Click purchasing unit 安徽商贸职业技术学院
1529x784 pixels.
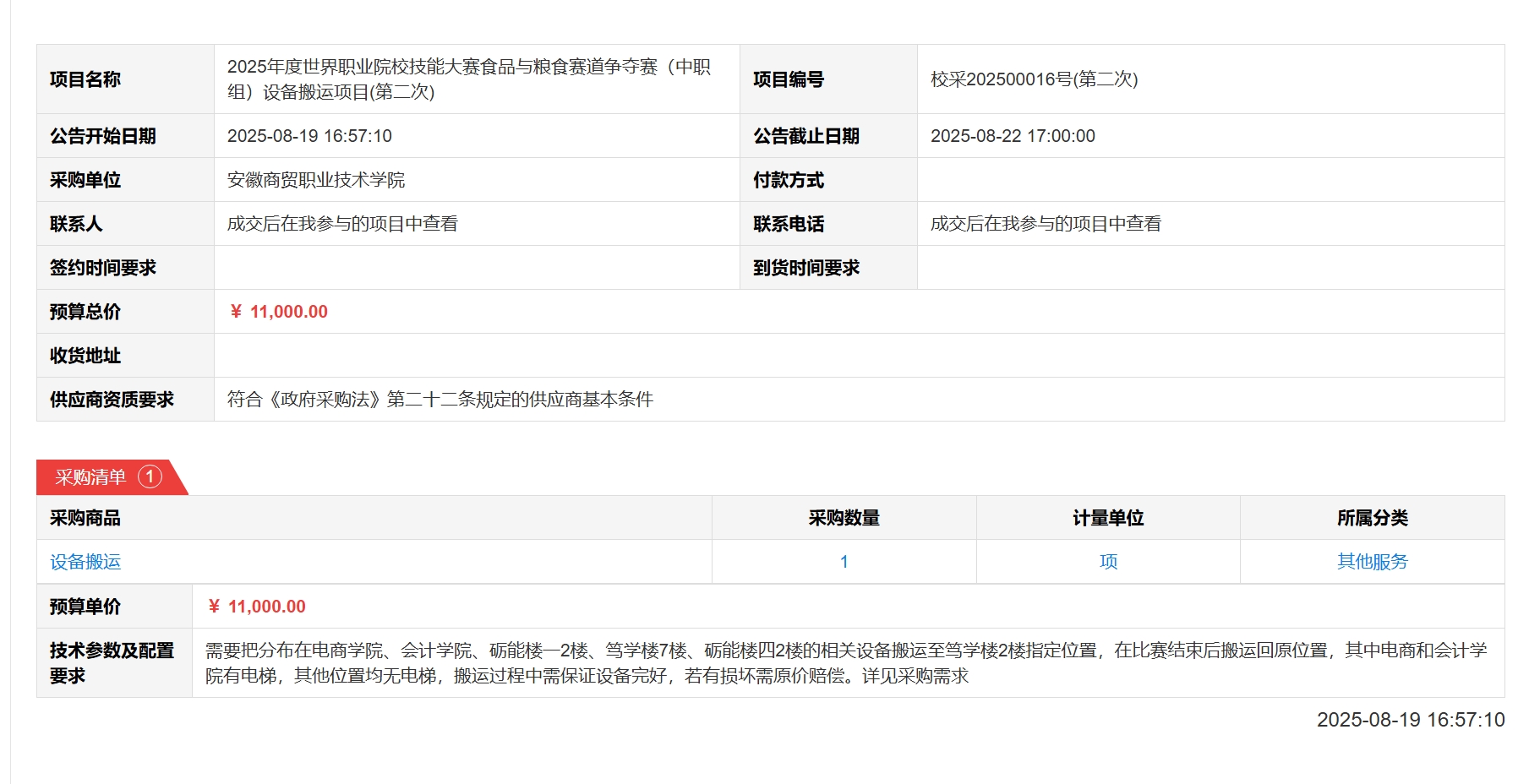[316, 180]
